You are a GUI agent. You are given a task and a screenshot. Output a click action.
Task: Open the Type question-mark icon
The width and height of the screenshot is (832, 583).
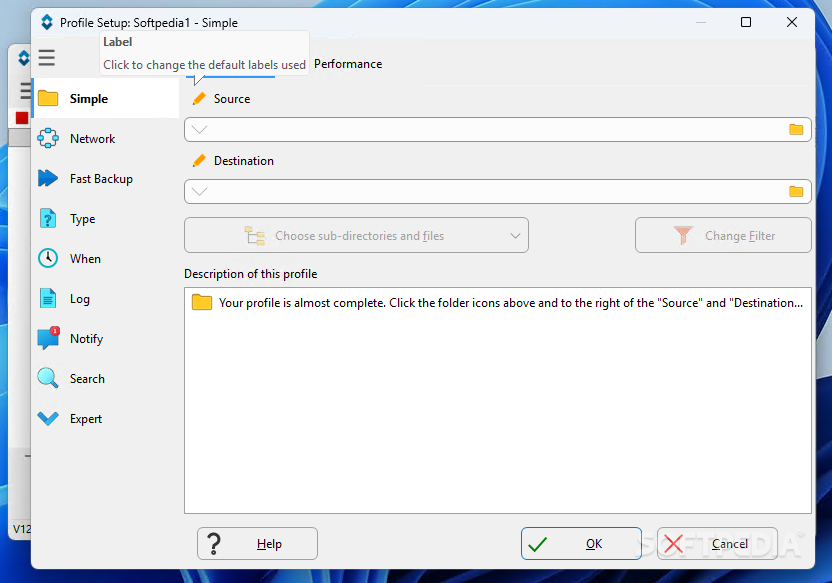click(48, 219)
